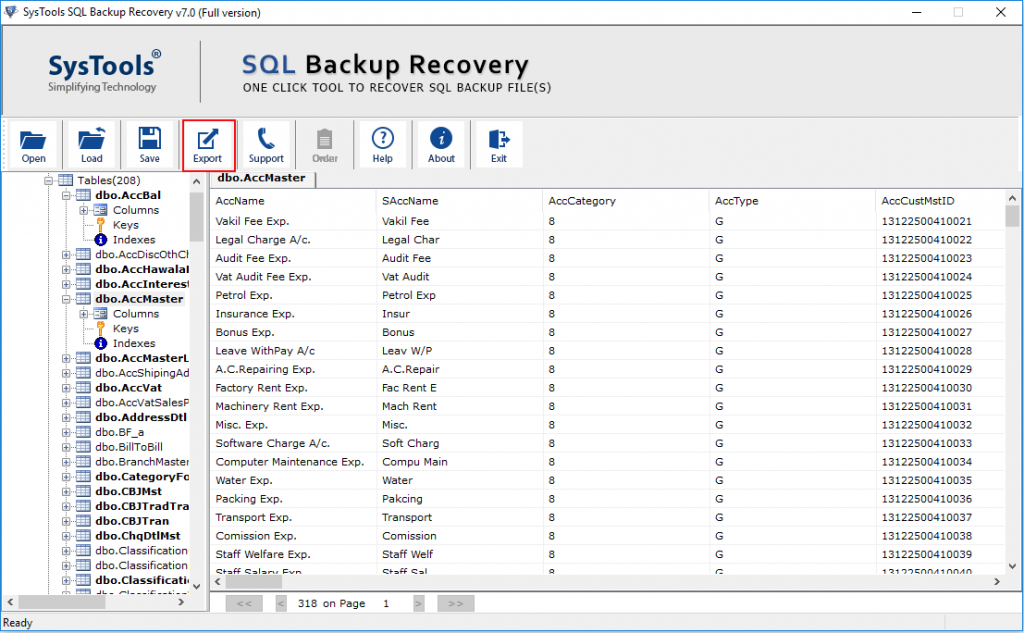The height and width of the screenshot is (633, 1024).
Task: Click the Soft Charg cell
Action: 410,444
